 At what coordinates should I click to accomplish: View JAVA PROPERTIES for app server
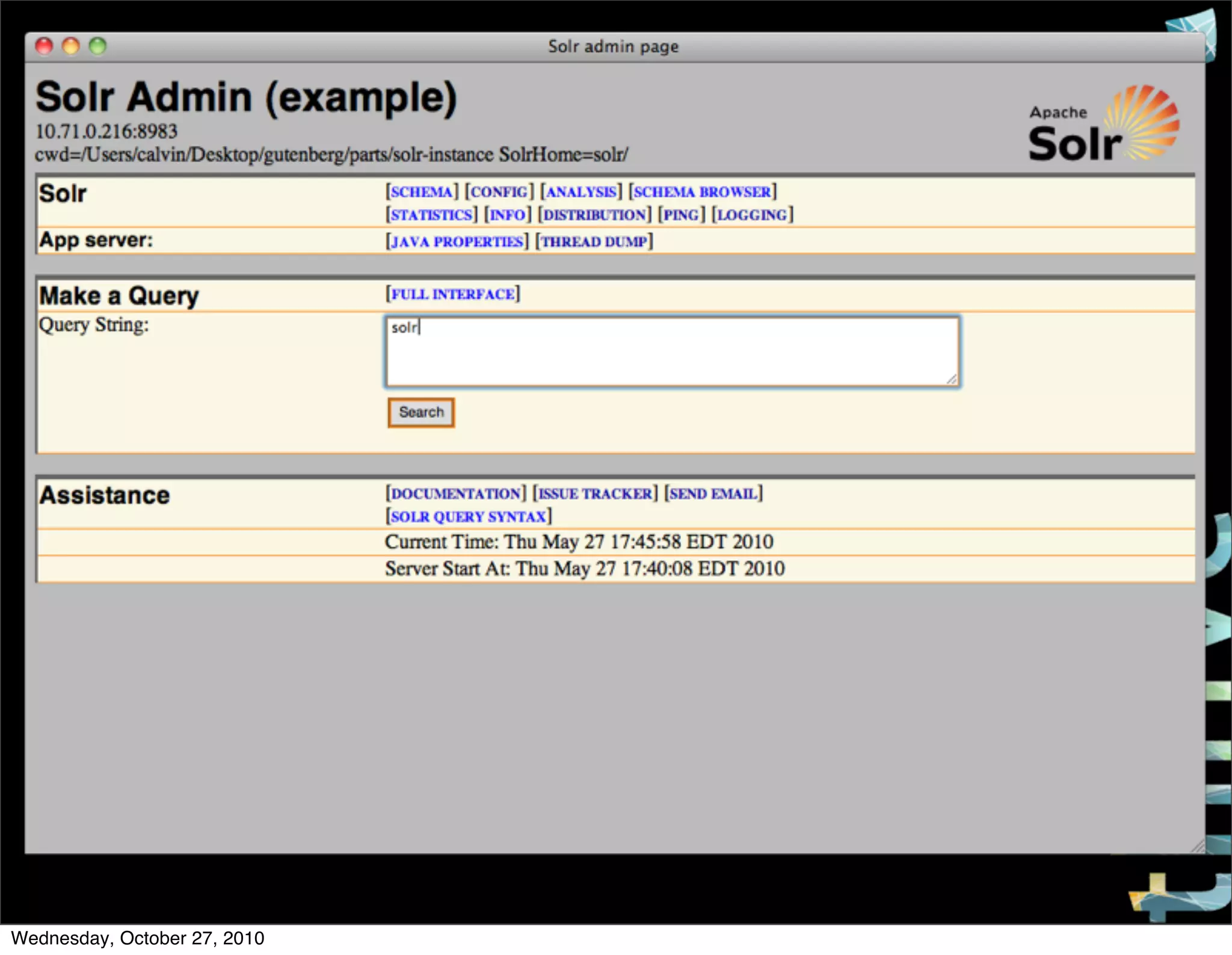point(457,242)
